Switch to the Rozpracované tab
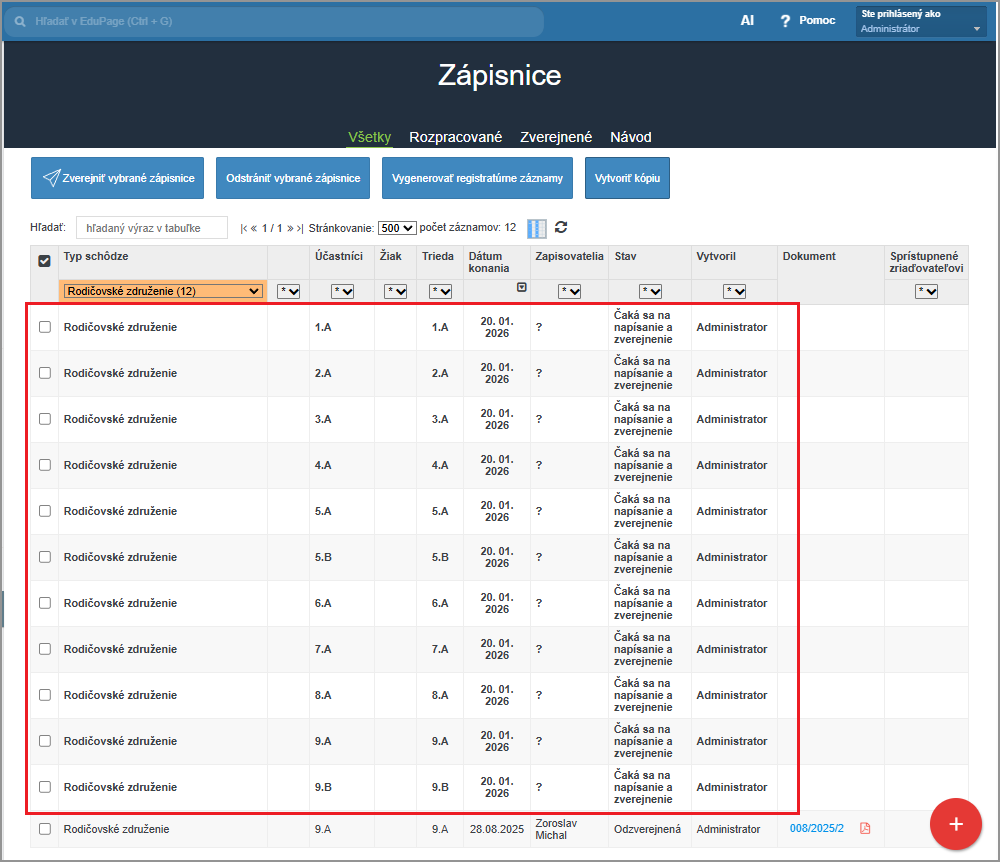Screen dimensions: 1000x862 click(455, 137)
